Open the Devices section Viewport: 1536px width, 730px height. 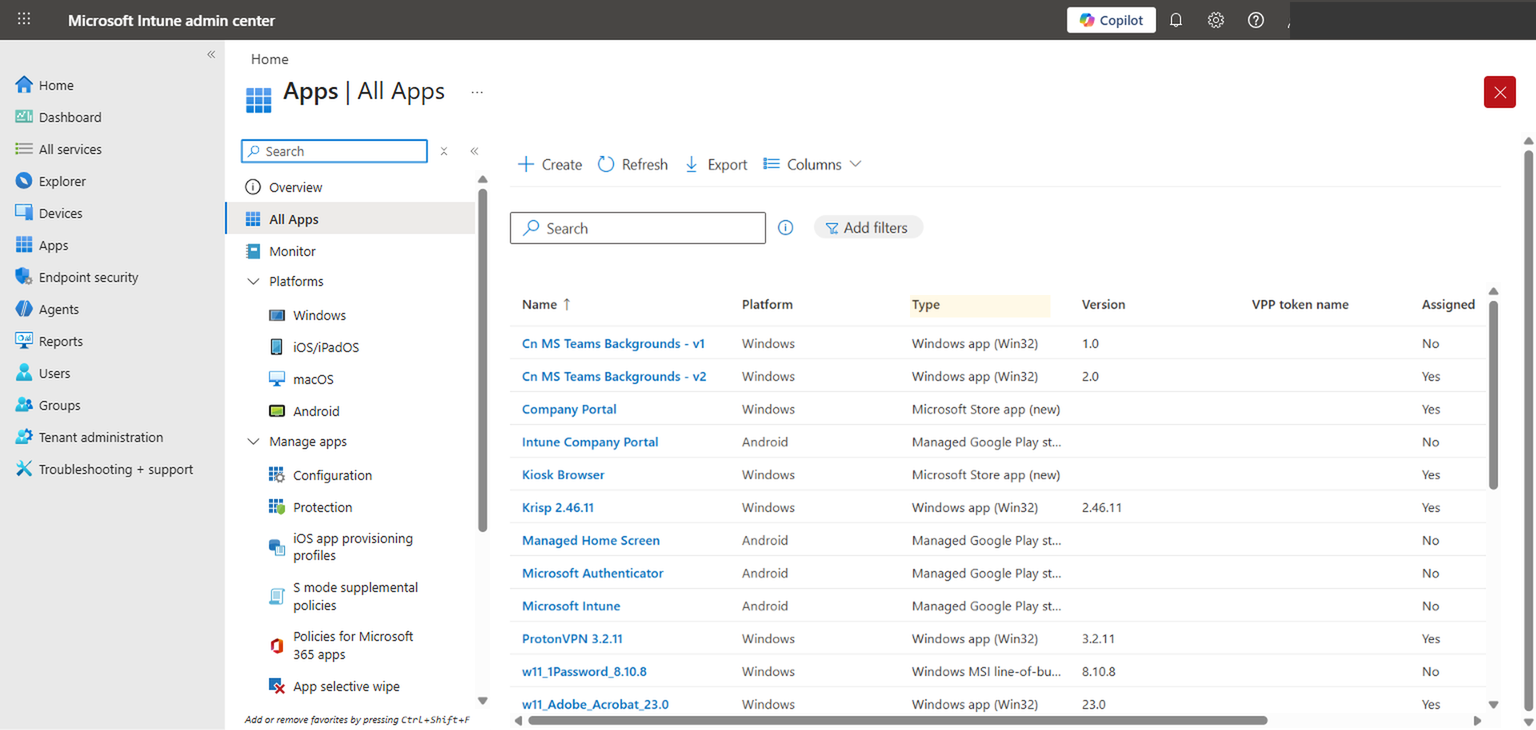click(x=60, y=212)
